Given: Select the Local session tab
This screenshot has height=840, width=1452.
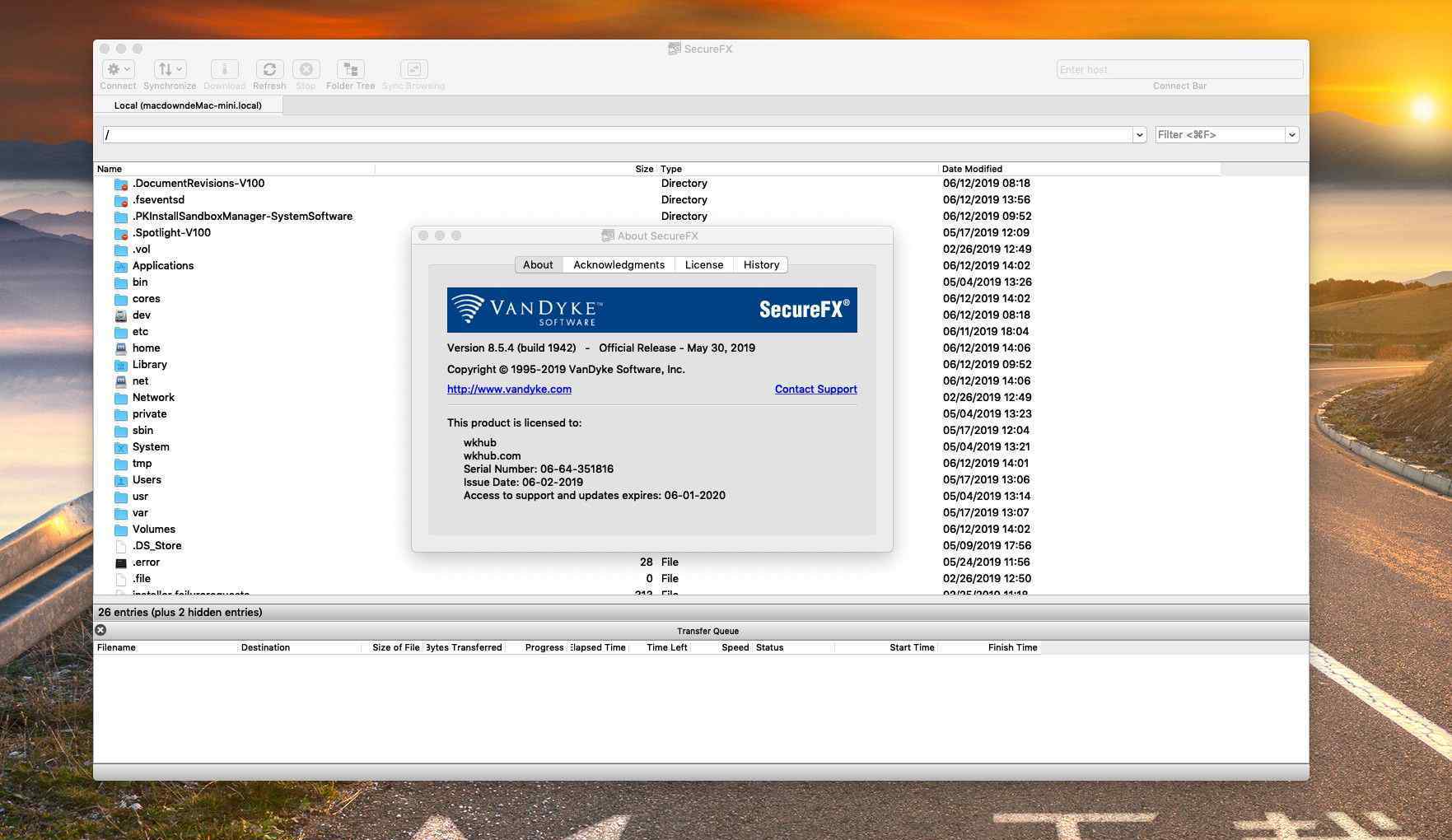Looking at the screenshot, I should [188, 105].
